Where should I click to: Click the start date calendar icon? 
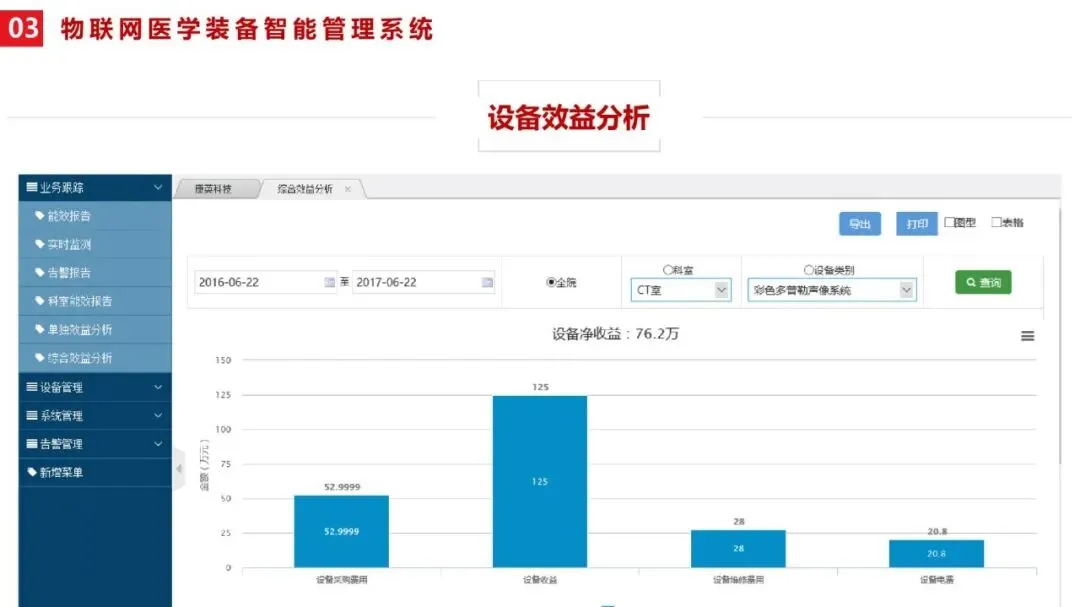pyautogui.click(x=329, y=282)
